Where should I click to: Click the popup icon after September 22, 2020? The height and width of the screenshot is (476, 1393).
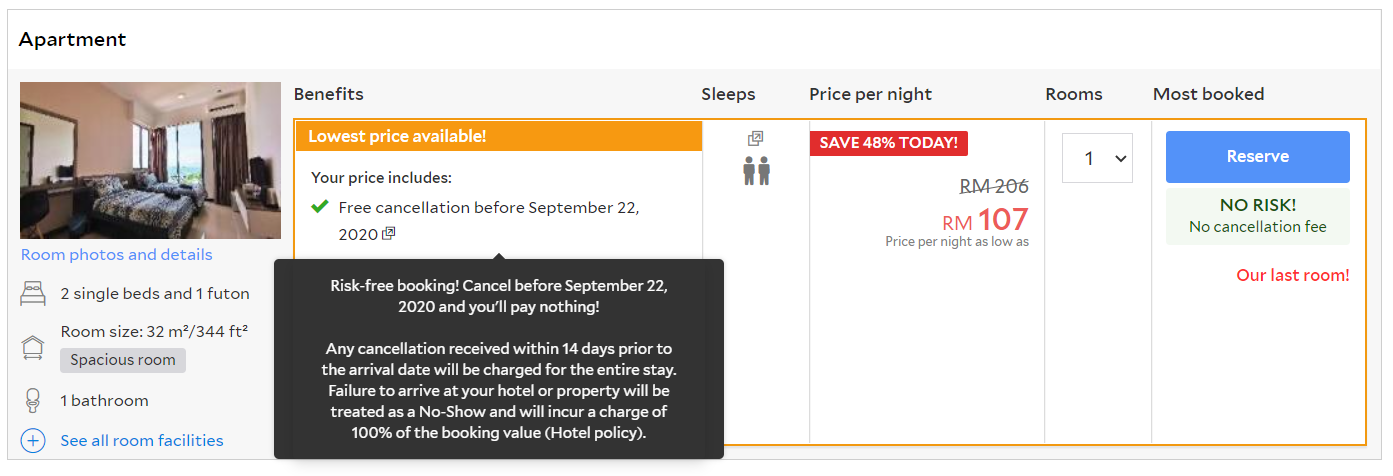[388, 234]
